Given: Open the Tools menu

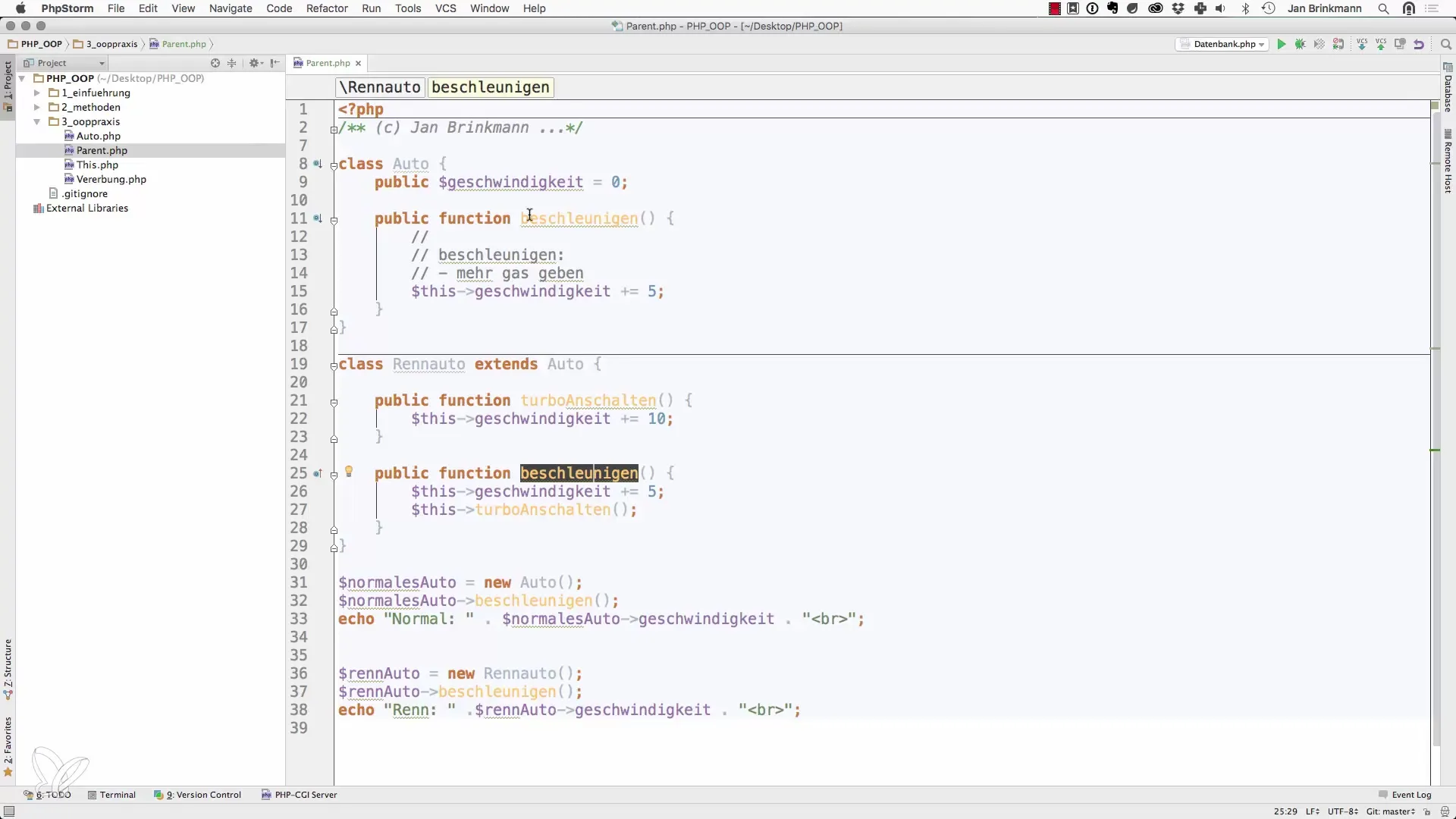Looking at the screenshot, I should (x=408, y=8).
